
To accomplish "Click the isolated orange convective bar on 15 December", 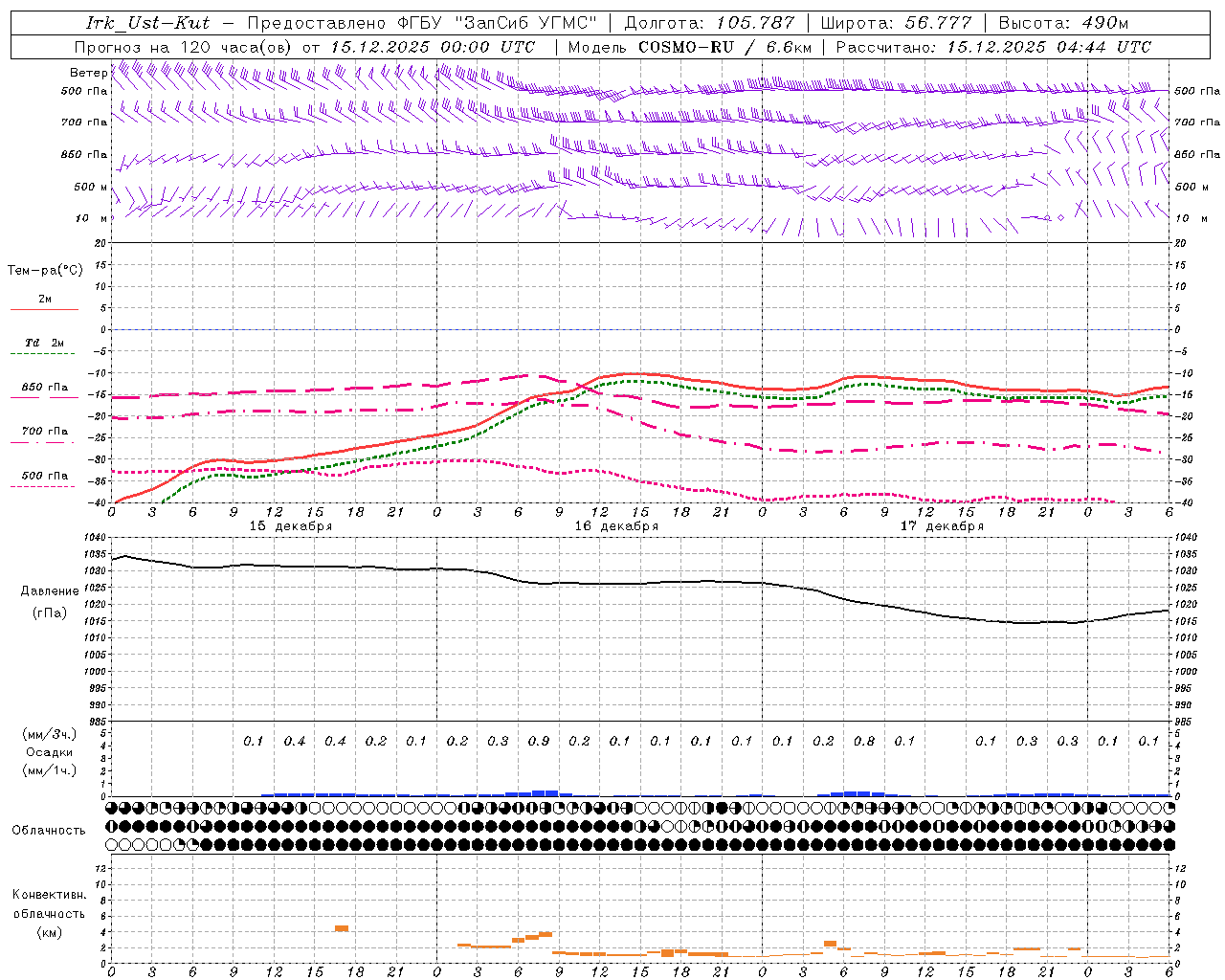I will tap(341, 928).
